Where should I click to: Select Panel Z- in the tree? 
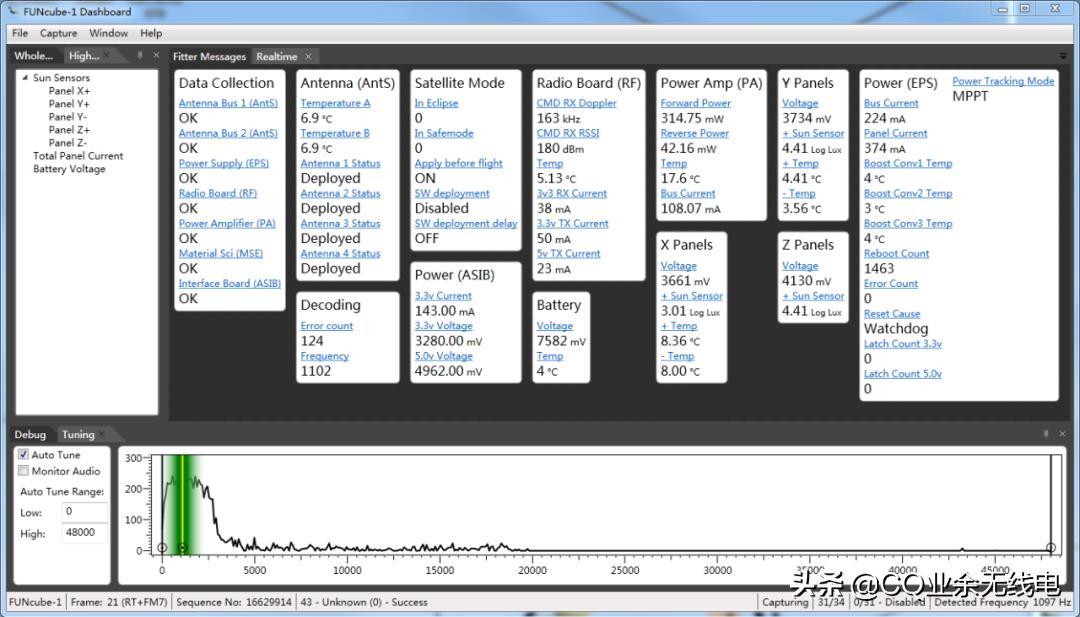68,143
